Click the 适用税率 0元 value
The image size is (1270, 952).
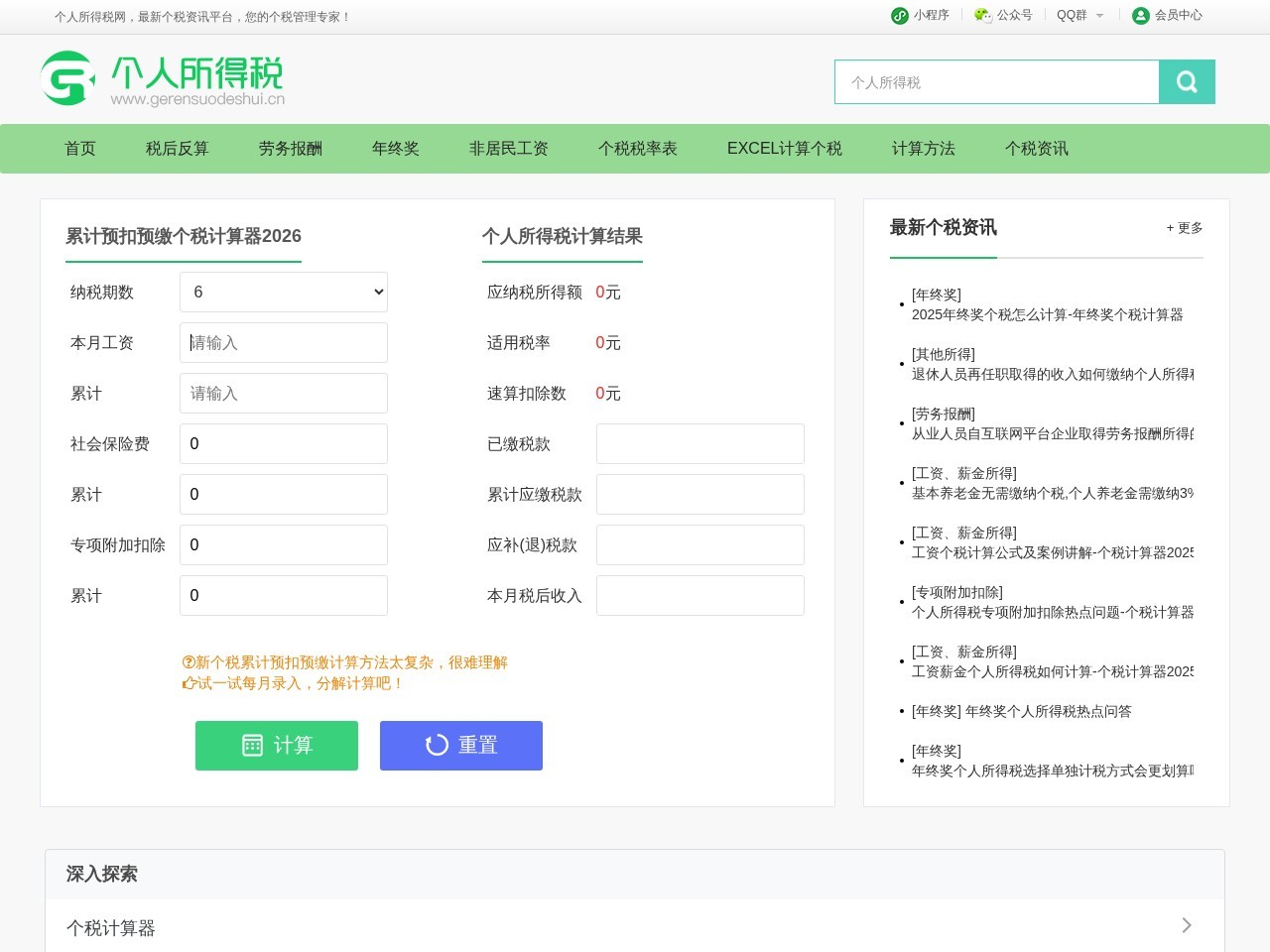click(608, 343)
